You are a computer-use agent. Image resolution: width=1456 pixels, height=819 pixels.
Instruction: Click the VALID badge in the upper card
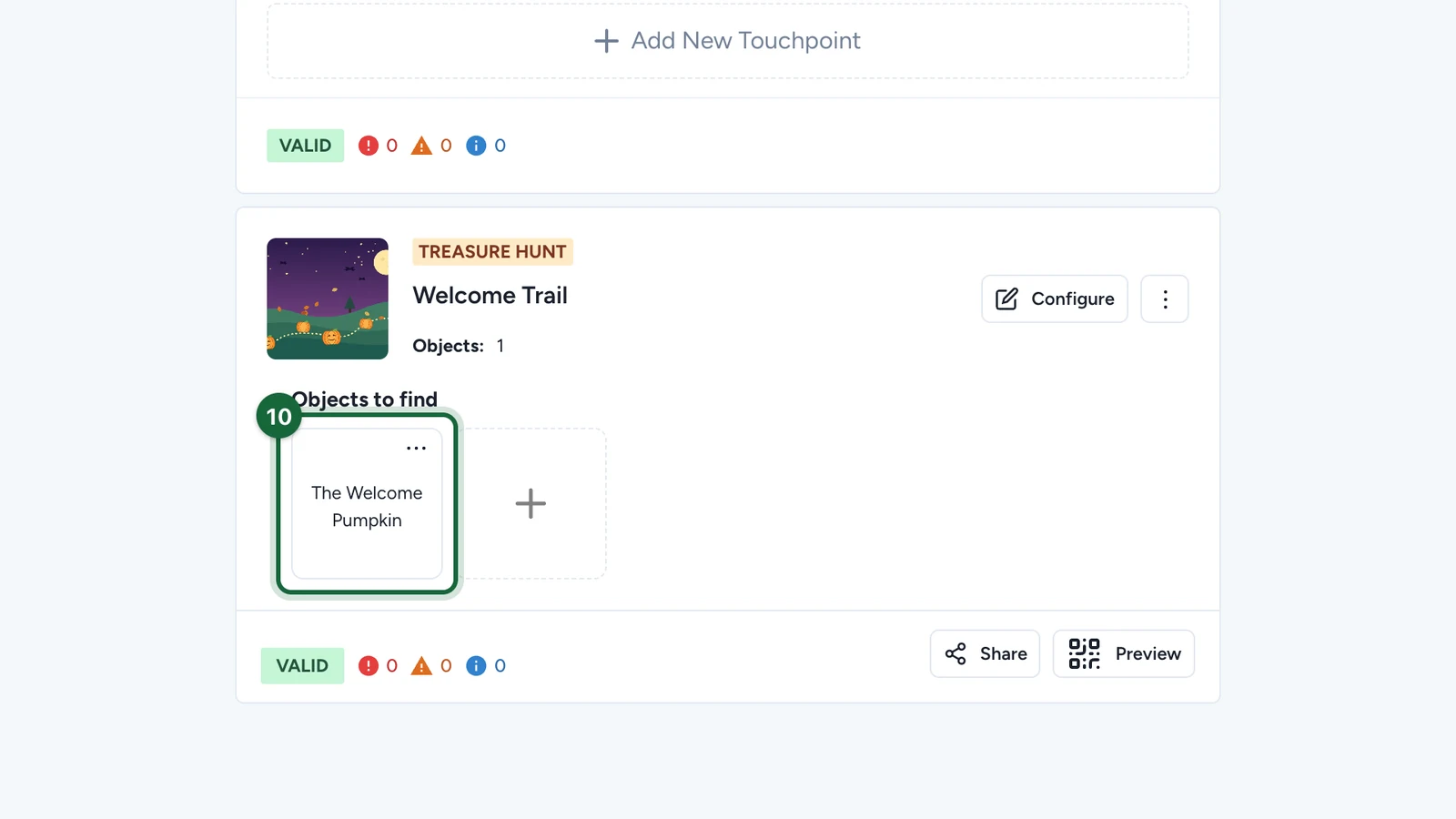[x=305, y=146]
